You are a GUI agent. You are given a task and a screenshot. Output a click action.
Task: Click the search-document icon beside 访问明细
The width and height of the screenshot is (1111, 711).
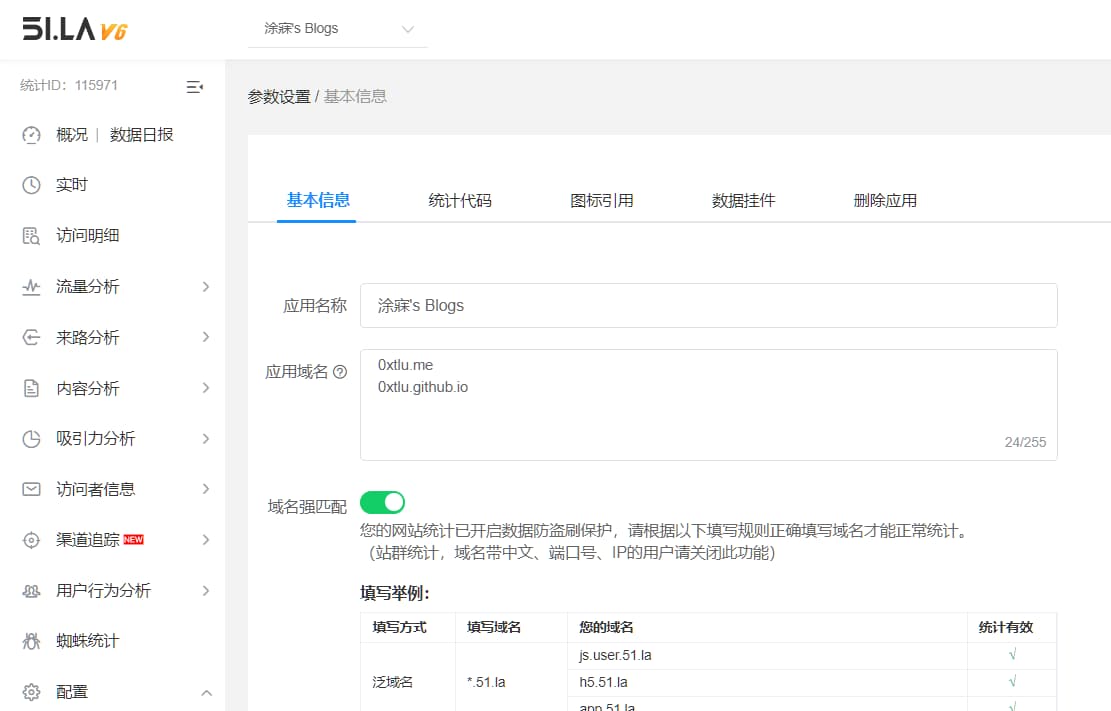(31, 236)
